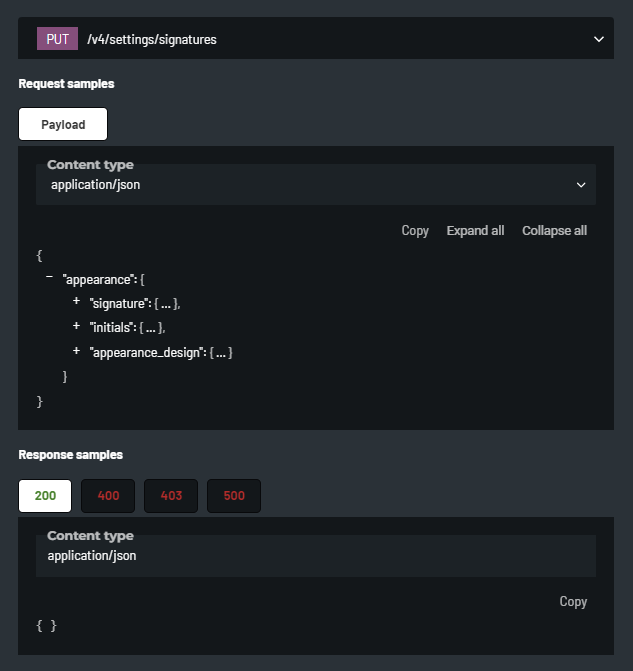Select the 200 response tab

click(45, 496)
